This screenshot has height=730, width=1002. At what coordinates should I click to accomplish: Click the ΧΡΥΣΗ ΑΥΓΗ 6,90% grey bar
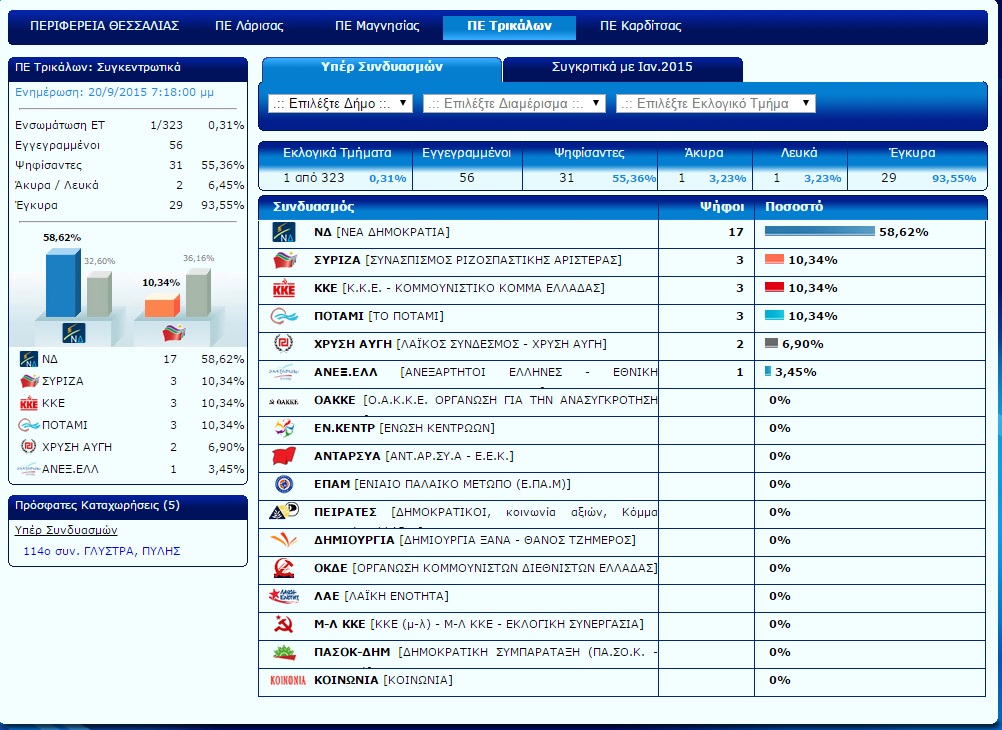click(x=771, y=343)
